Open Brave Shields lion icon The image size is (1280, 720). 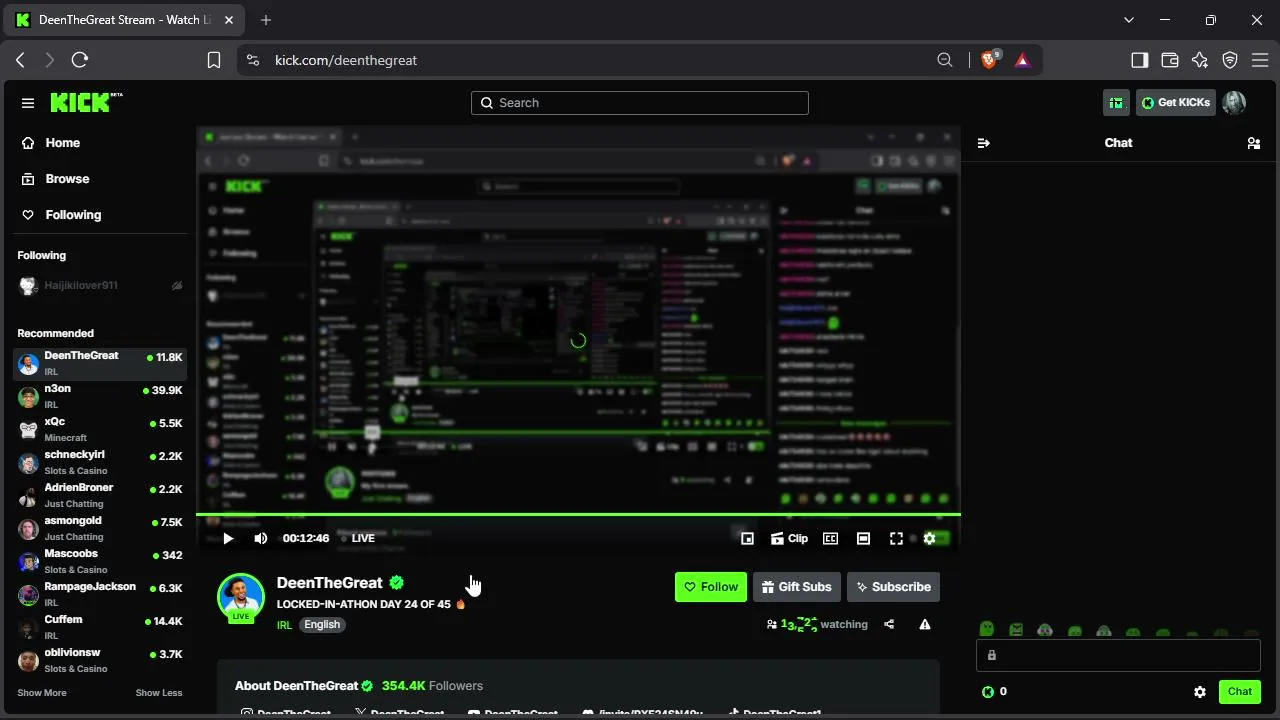point(990,60)
